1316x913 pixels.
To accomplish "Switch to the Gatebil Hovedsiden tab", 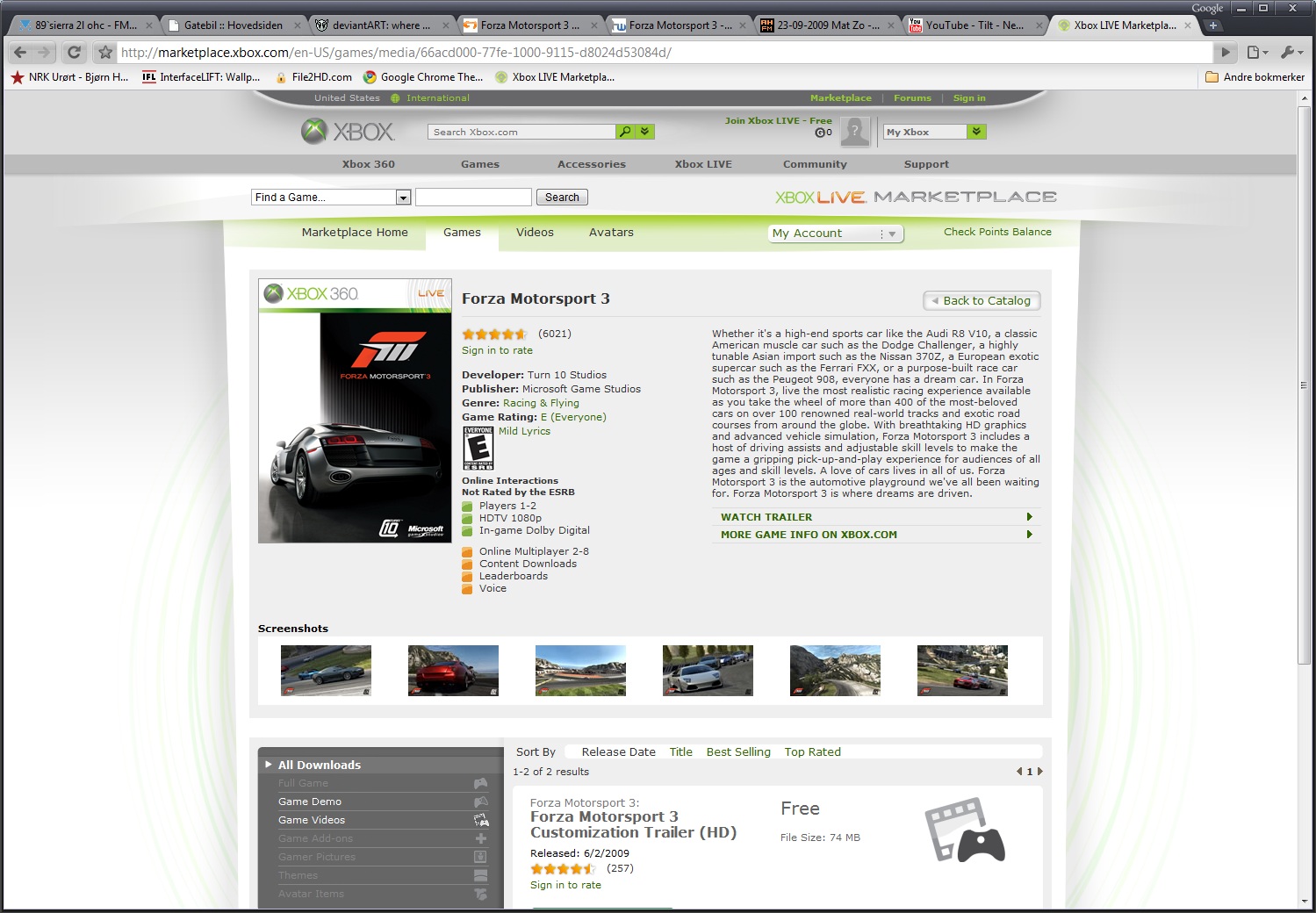I will tap(234, 25).
